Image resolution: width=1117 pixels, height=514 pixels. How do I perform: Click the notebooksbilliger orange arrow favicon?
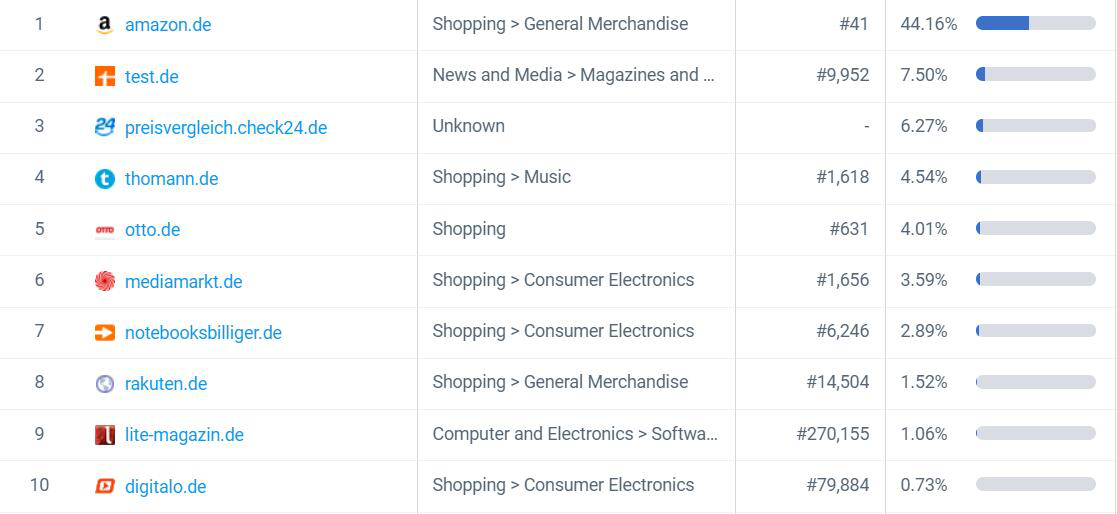[105, 332]
